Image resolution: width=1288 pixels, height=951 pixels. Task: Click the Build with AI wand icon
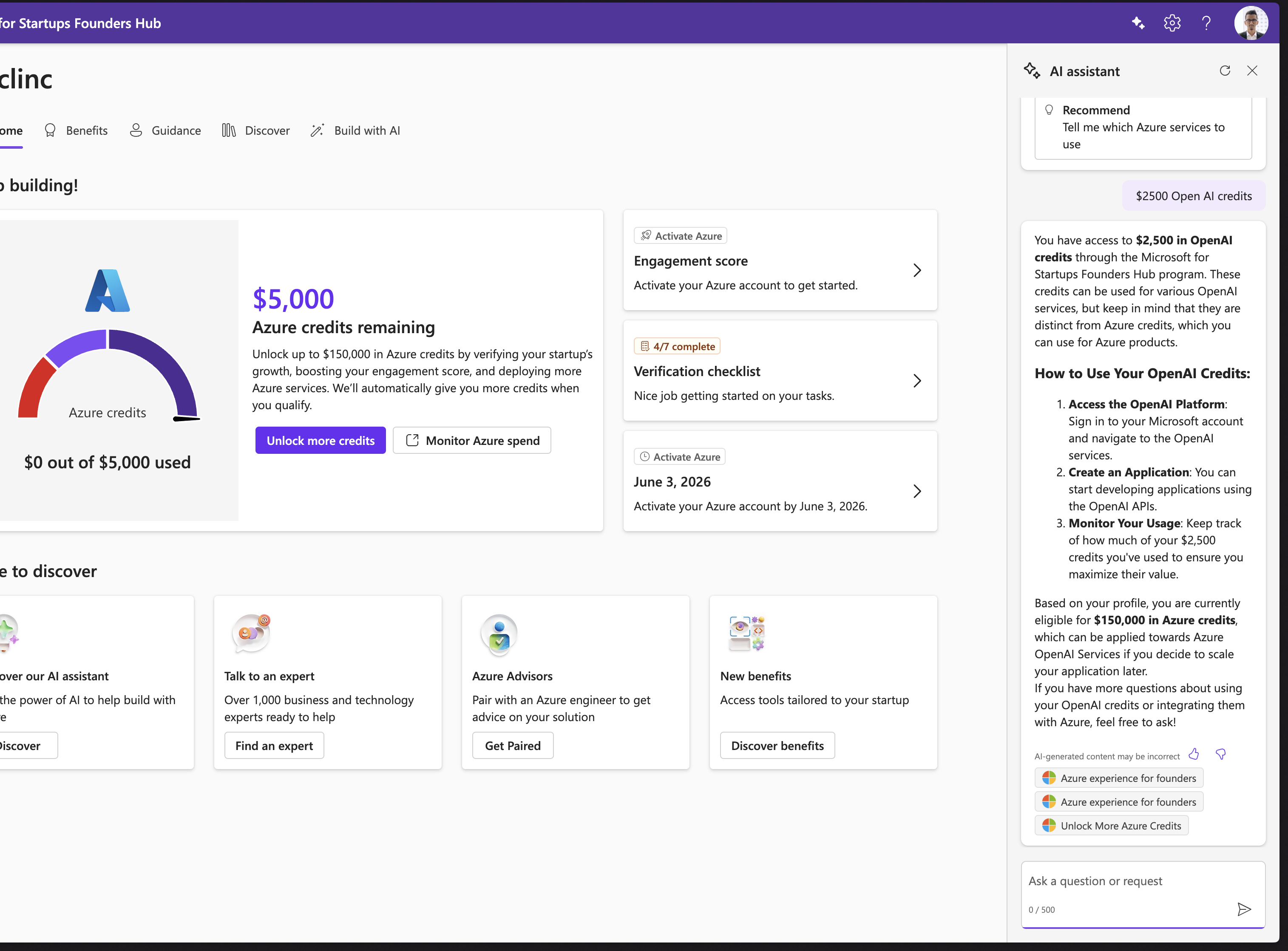point(317,131)
